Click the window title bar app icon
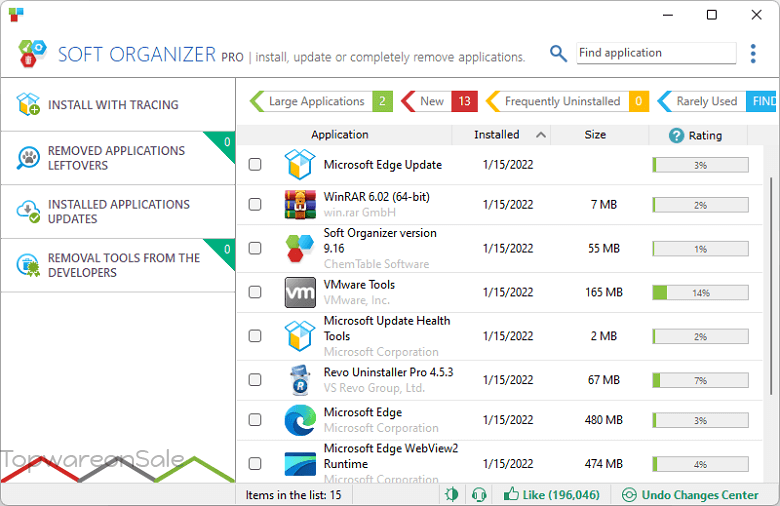The height and width of the screenshot is (506, 780). click(16, 14)
